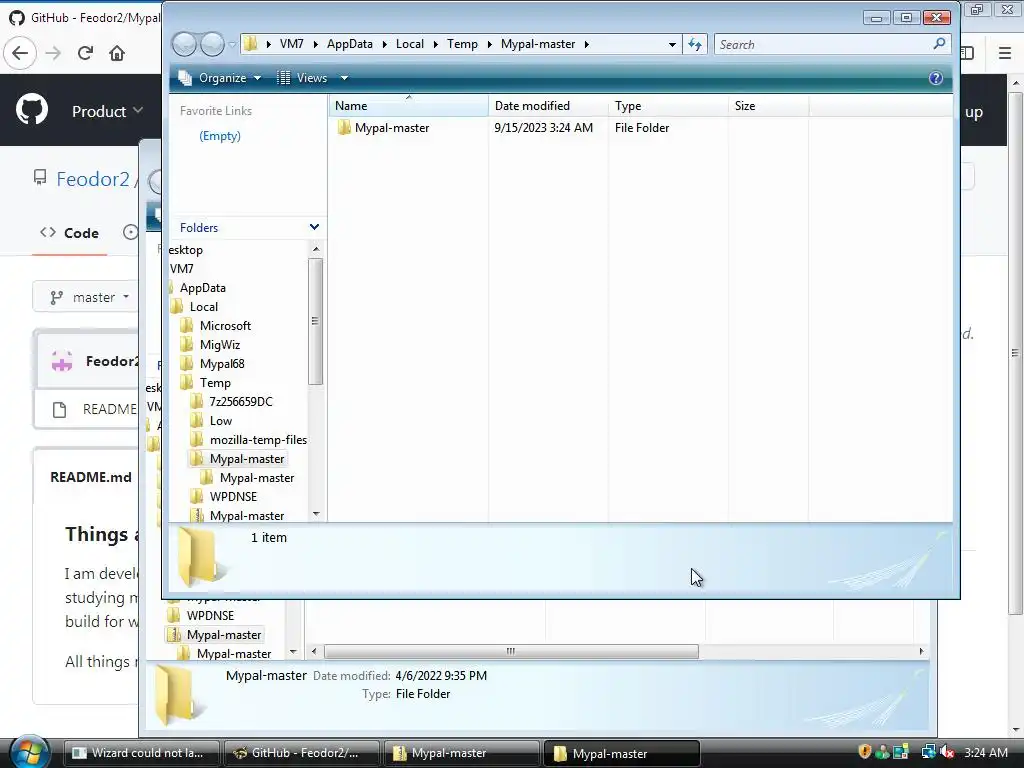This screenshot has height=768, width=1024.
Task: Select VM7 in the folder tree
Action: point(182,268)
